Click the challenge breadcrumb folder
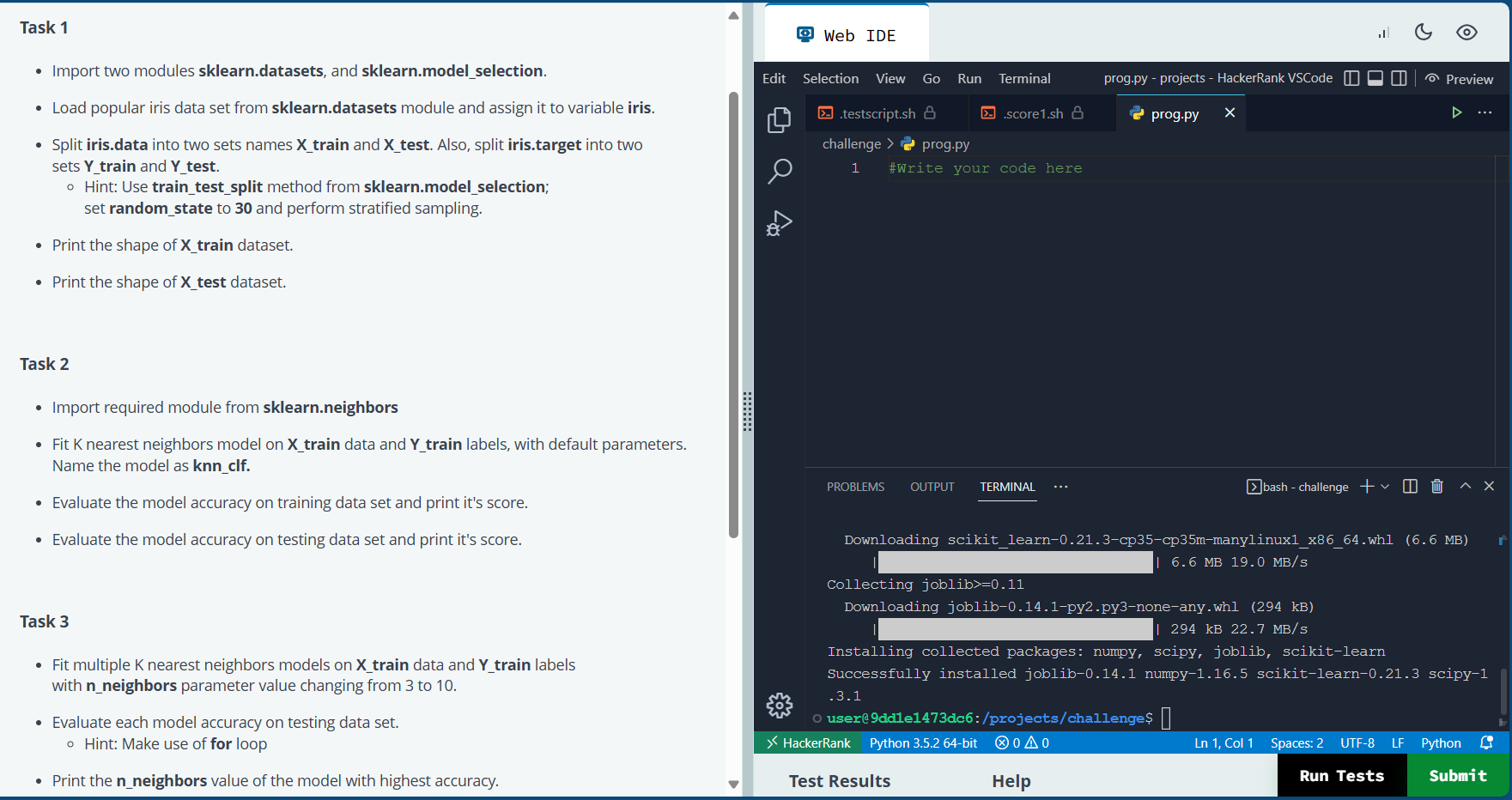 [851, 143]
